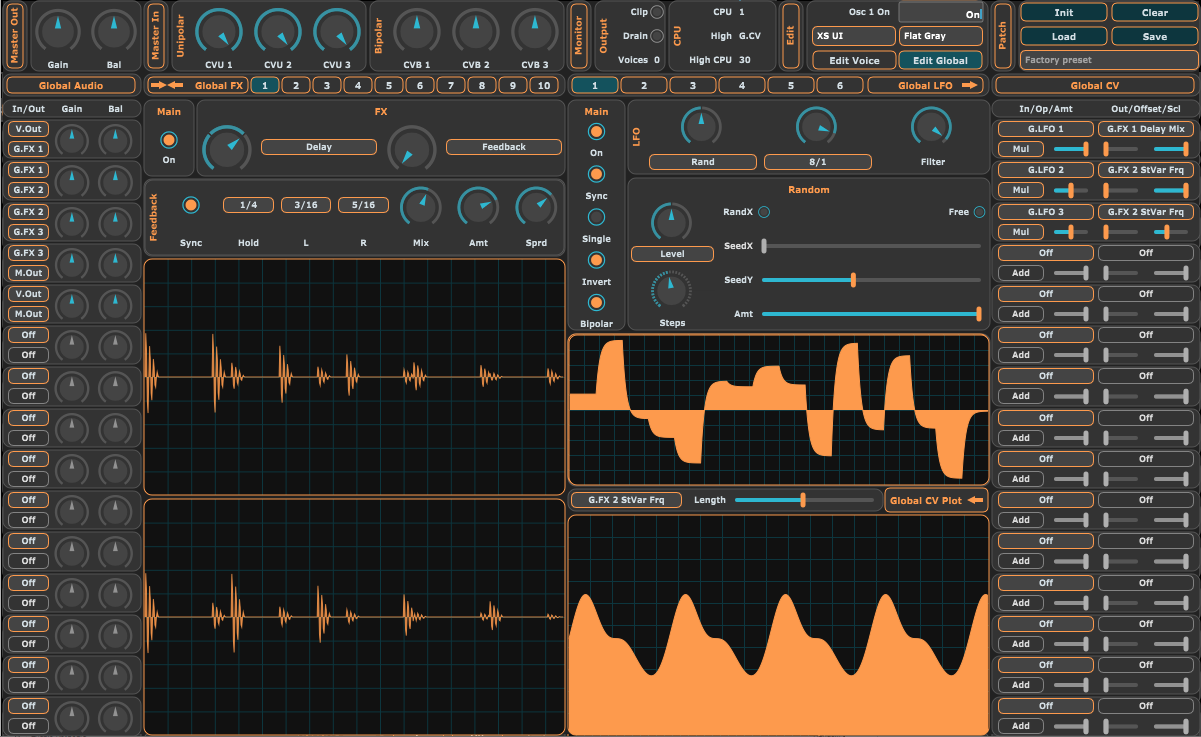Click the SeedX slider

(x=871, y=246)
